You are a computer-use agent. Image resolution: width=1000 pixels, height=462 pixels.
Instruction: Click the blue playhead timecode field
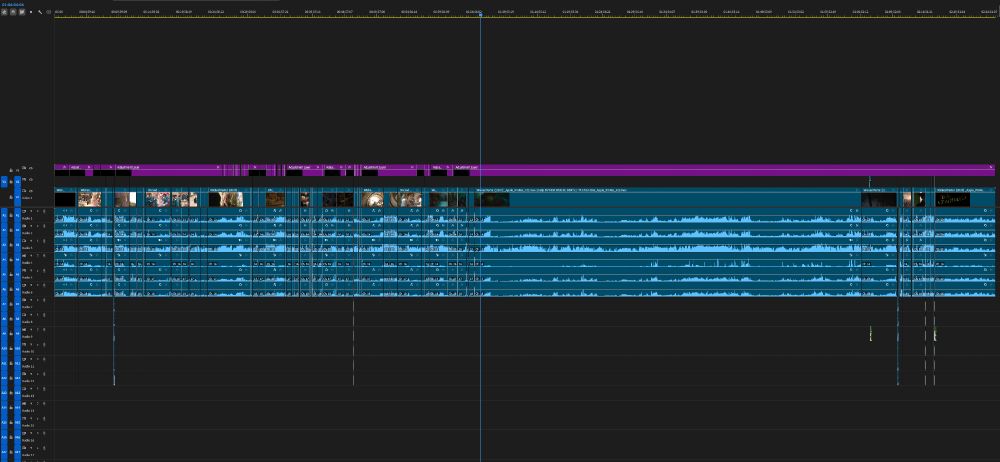(12, 4)
